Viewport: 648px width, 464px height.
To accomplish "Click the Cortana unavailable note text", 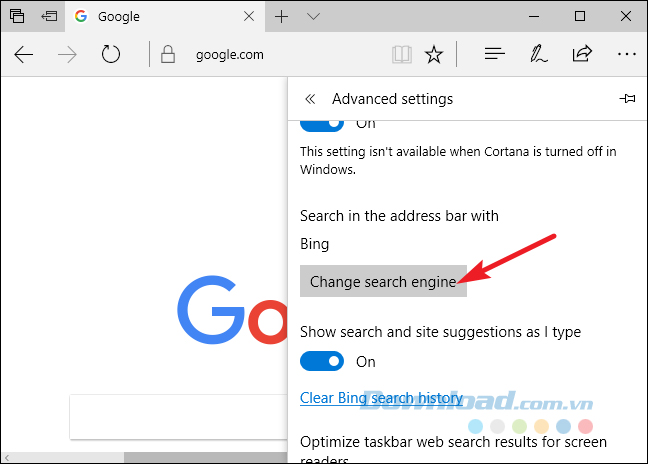I will click(458, 160).
